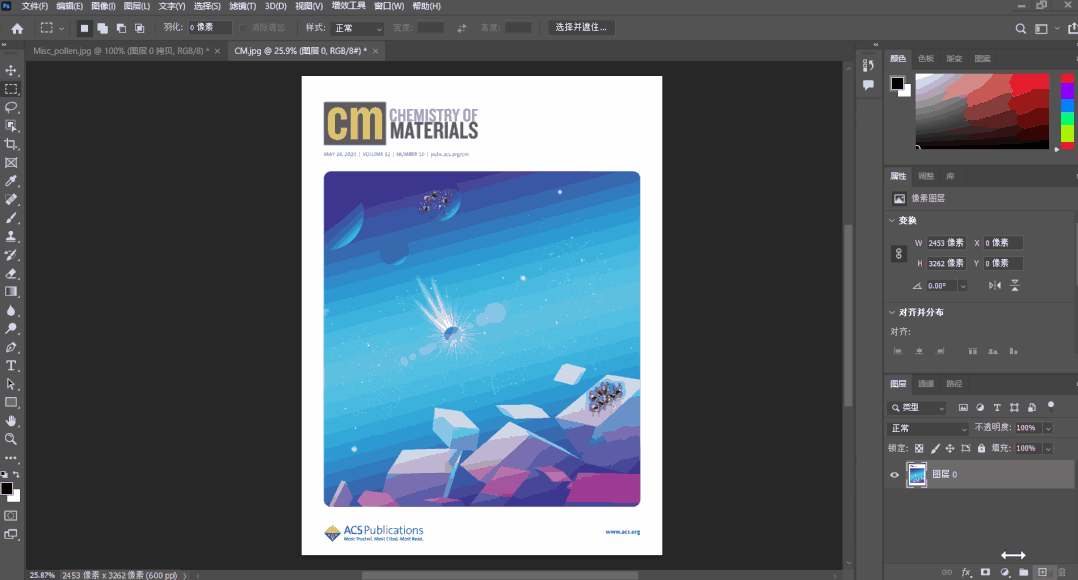Close the CM.jpg document tab
Image resolution: width=1078 pixels, height=580 pixels.
coord(375,51)
